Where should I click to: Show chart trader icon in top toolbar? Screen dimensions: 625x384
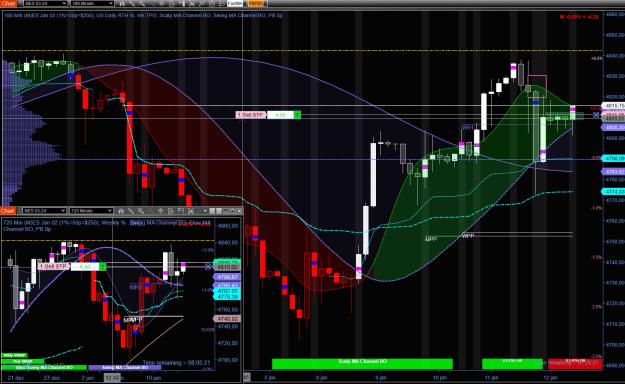[x=182, y=4]
